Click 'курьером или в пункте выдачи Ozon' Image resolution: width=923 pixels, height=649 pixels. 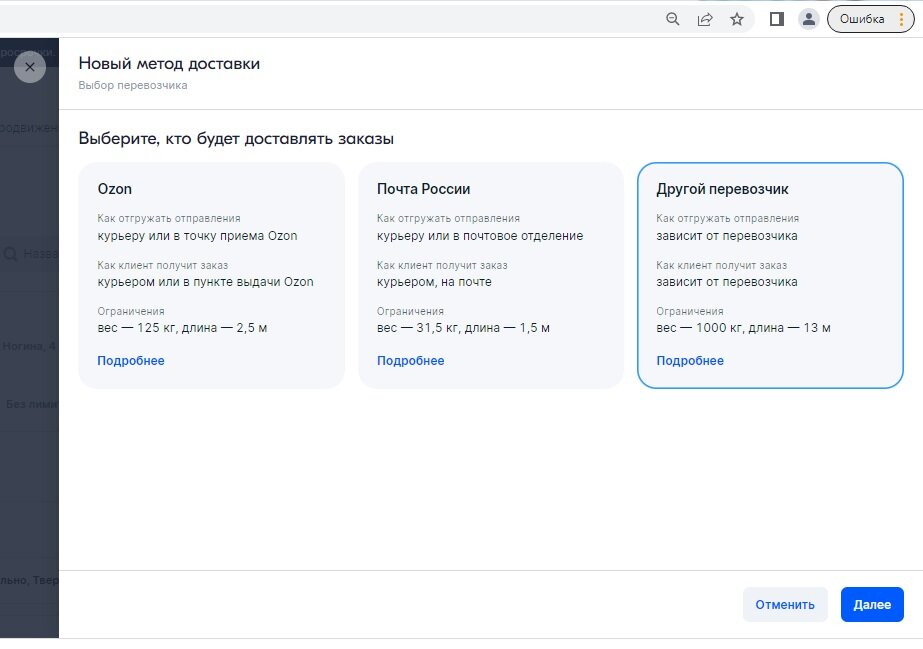[205, 282]
